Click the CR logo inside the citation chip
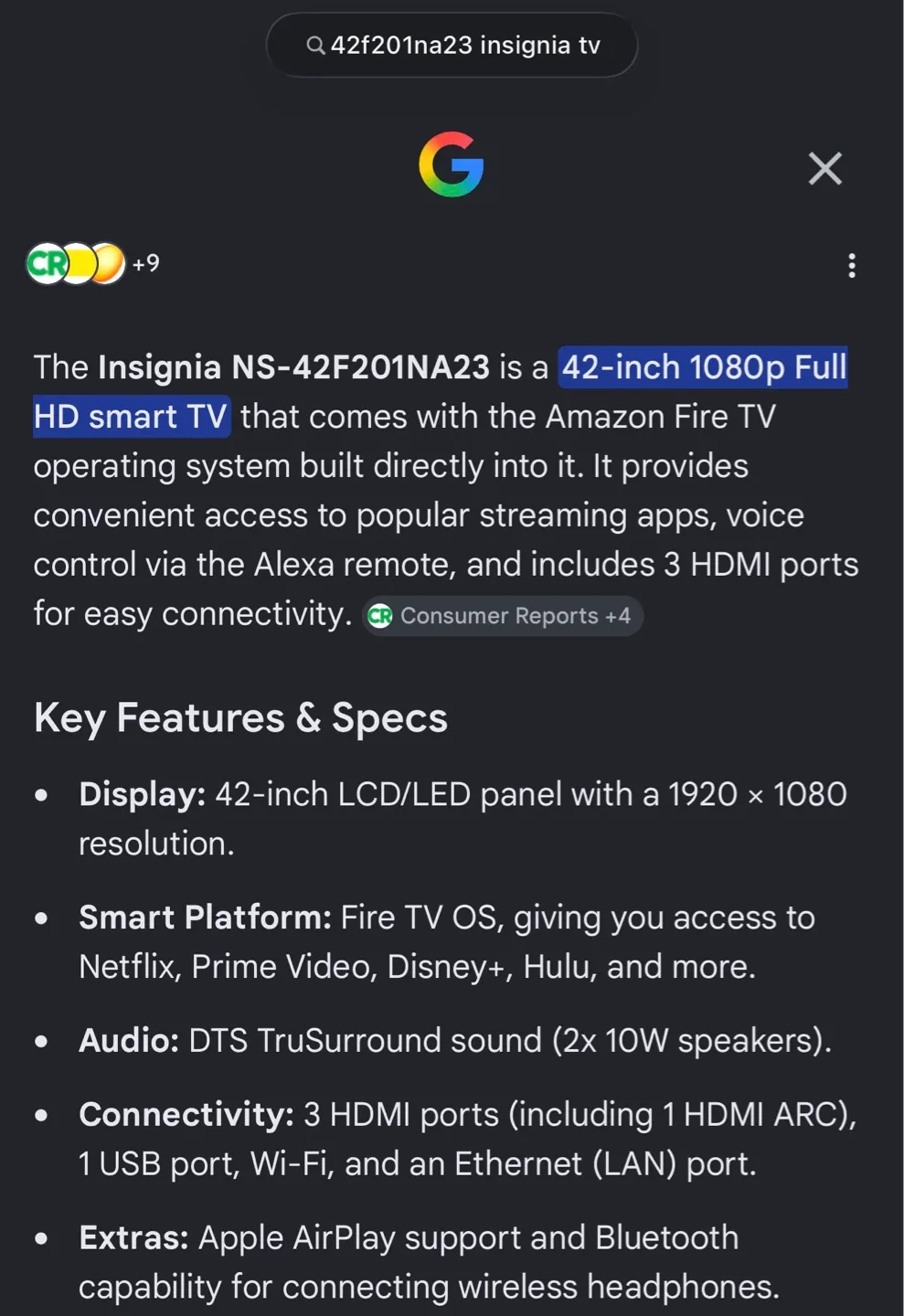 click(x=380, y=617)
